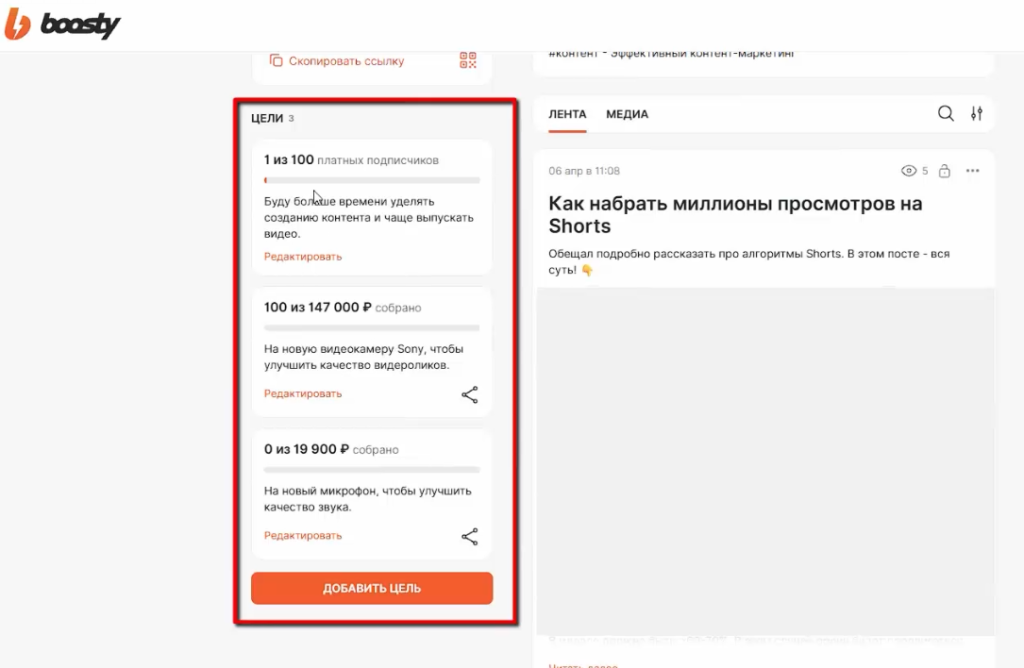This screenshot has width=1024, height=668.
Task: Open feed filter settings icon
Action: coord(976,114)
